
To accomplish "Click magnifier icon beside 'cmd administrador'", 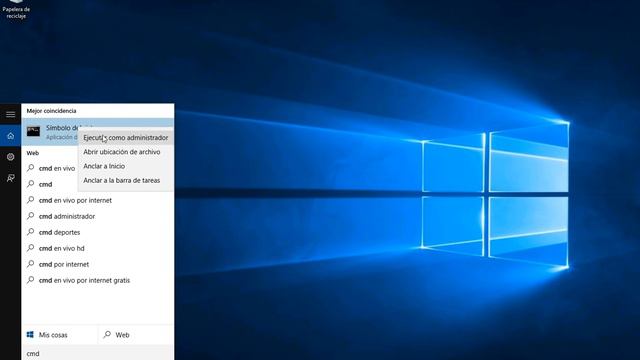I will pos(31,216).
